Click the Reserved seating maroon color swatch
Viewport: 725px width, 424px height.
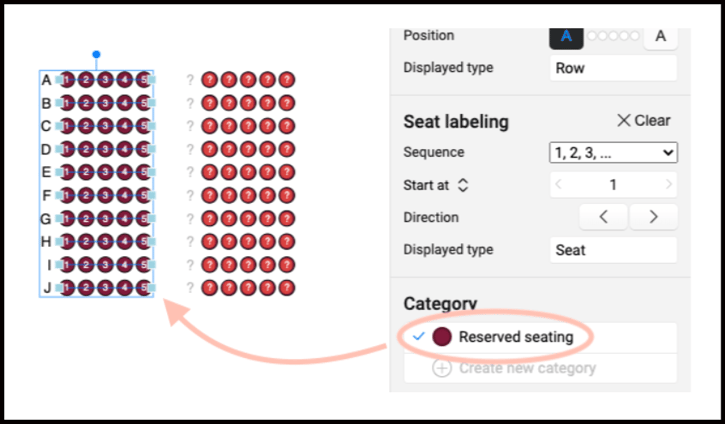pos(441,337)
